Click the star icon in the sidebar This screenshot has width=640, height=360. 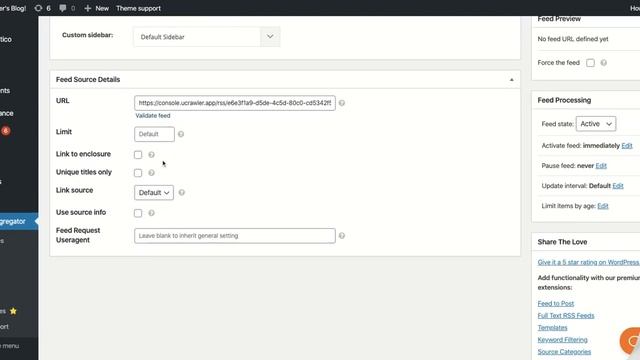[13, 311]
